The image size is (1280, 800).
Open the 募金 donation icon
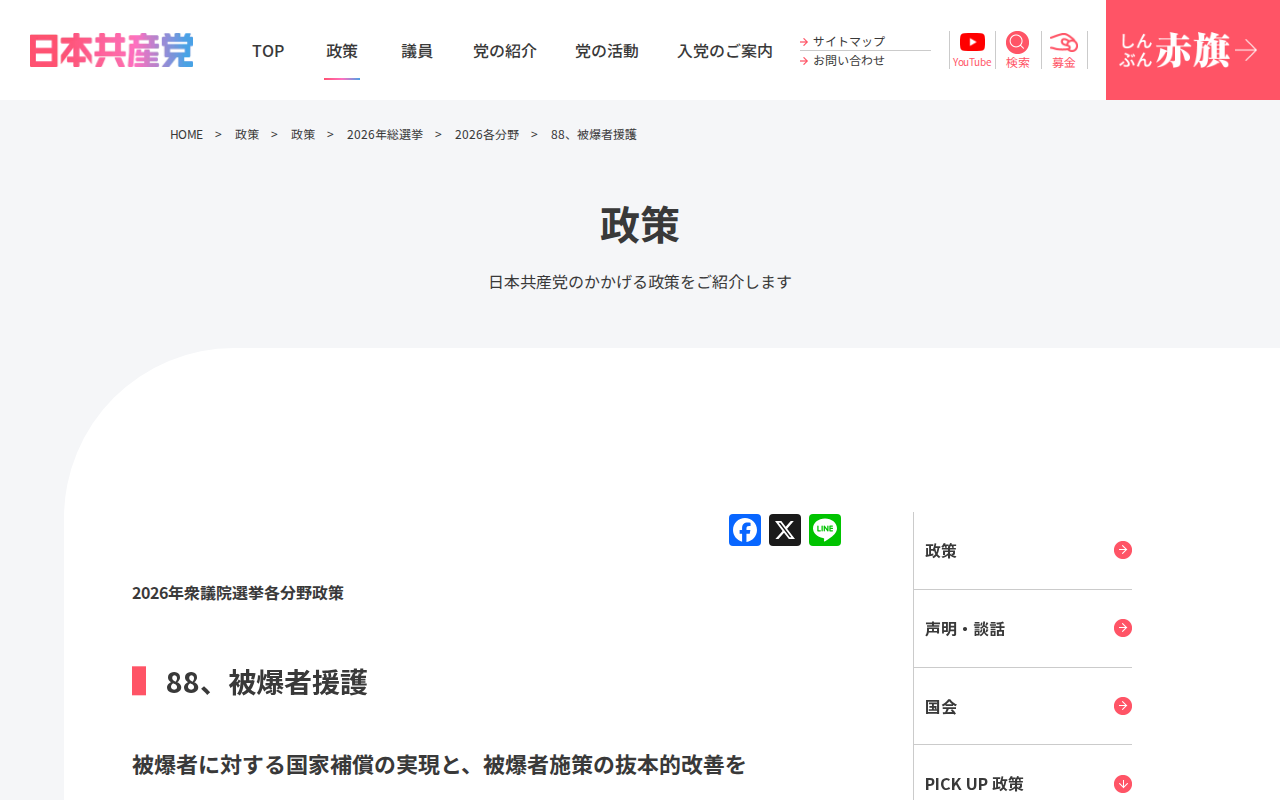[1063, 42]
